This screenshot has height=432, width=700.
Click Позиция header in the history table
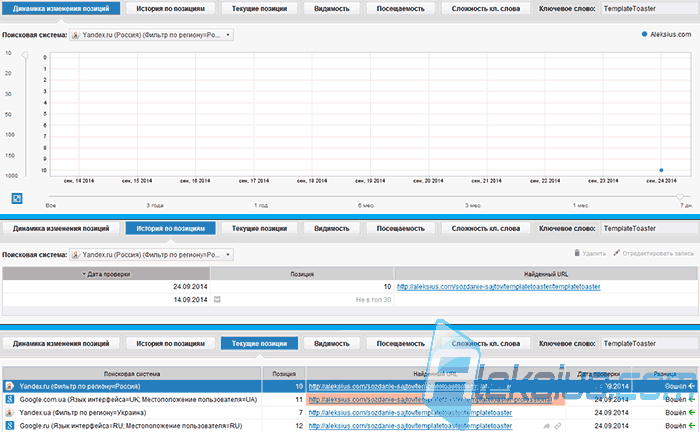pos(302,274)
